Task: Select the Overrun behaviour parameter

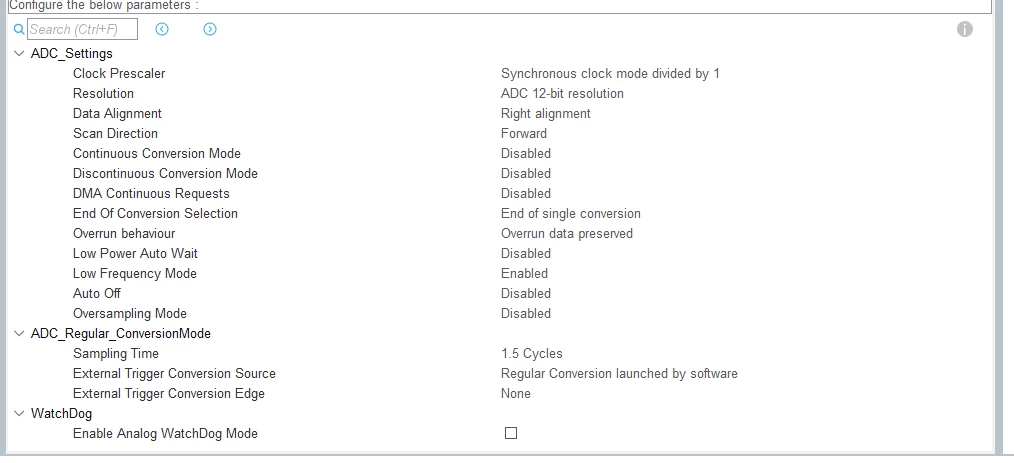Action: [x=124, y=233]
